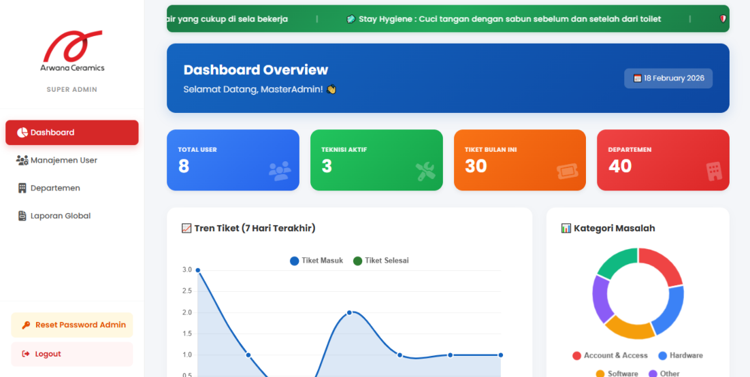Click the SUPER ADMIN role label

[72, 89]
